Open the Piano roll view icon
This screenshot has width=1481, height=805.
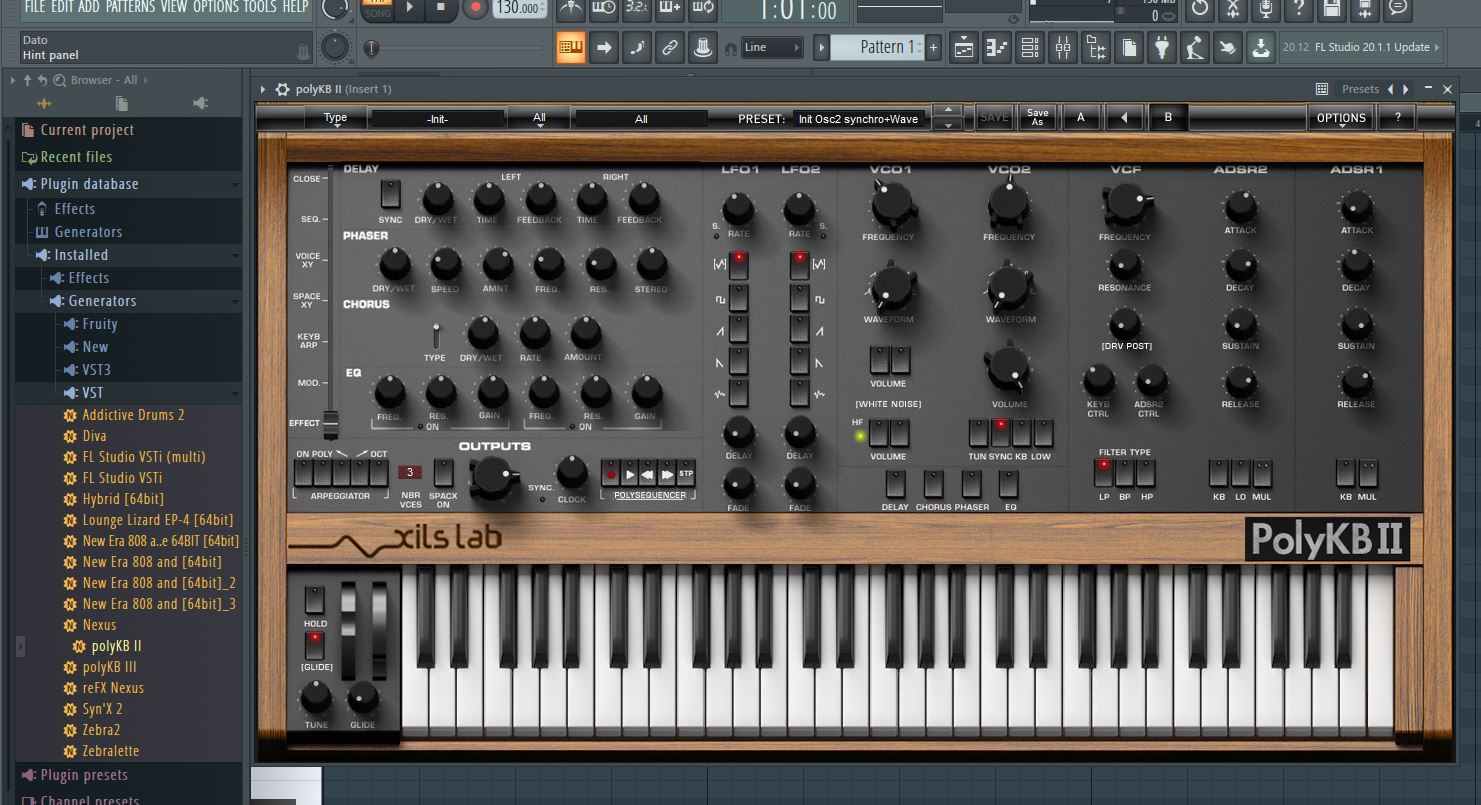click(x=997, y=47)
